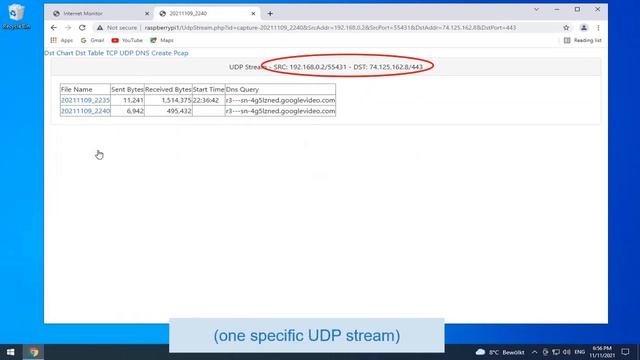Go back with the browser back arrow
The image size is (640, 360).
(x=54, y=28)
